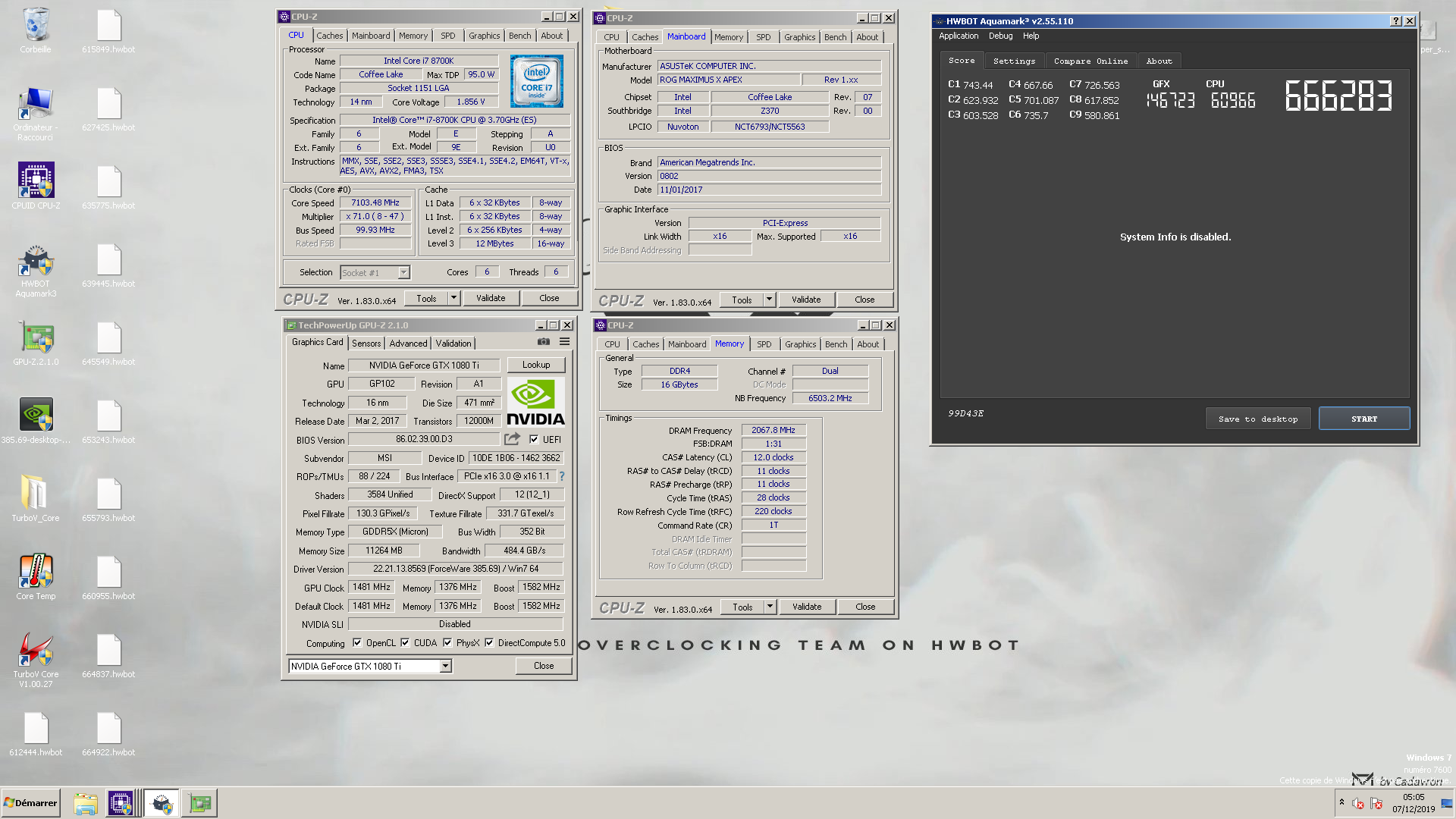The width and height of the screenshot is (1456, 819).
Task: Expand Tools arrow in Mainboard tab window
Action: (x=769, y=300)
